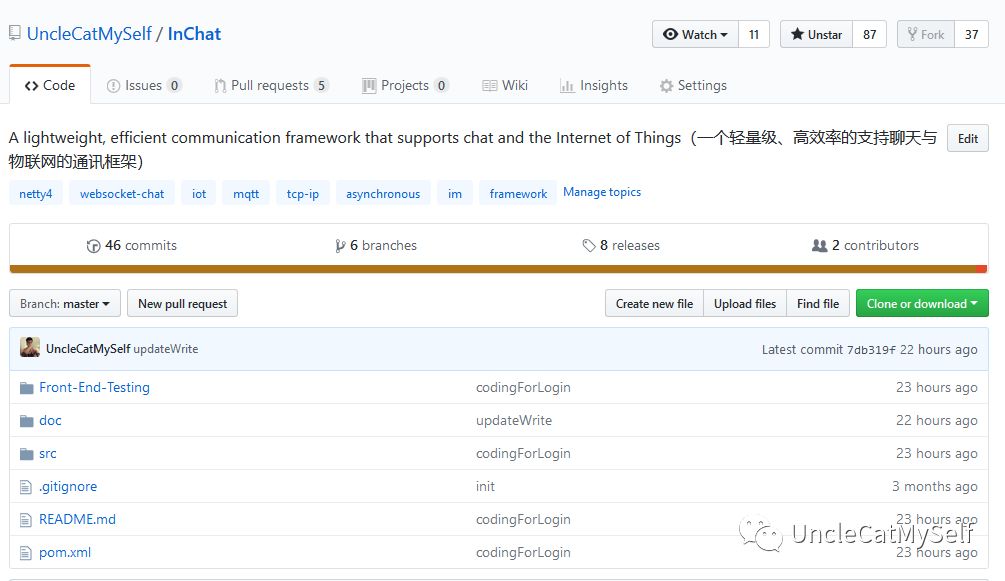The width and height of the screenshot is (1005, 581).
Task: Open the init commit message for .gitignore
Action: (x=485, y=487)
